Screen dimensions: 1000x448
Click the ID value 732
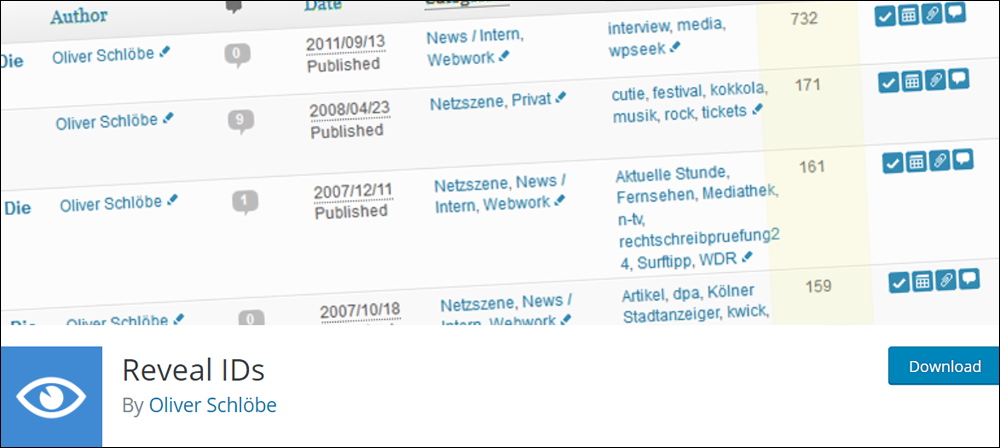tap(804, 19)
